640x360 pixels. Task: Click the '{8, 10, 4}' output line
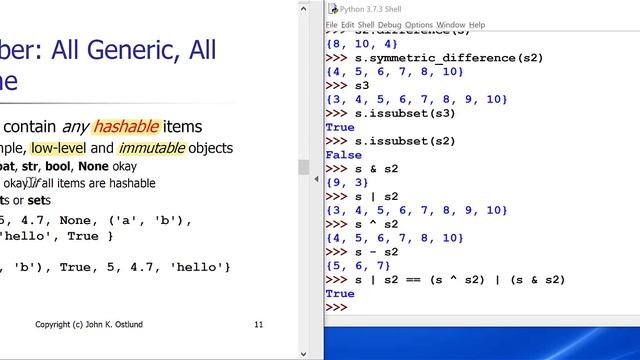click(362, 44)
